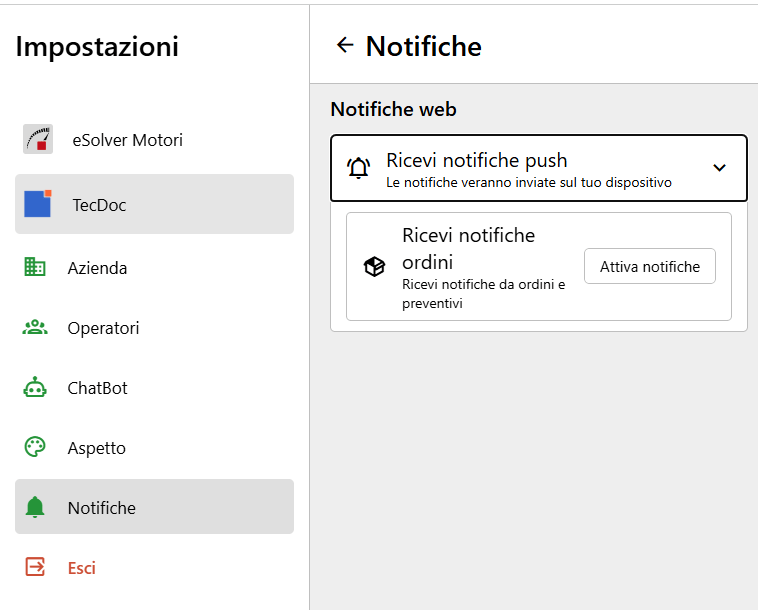The width and height of the screenshot is (758, 610).
Task: Click the ChatBot robot icon
Action: coord(35,387)
